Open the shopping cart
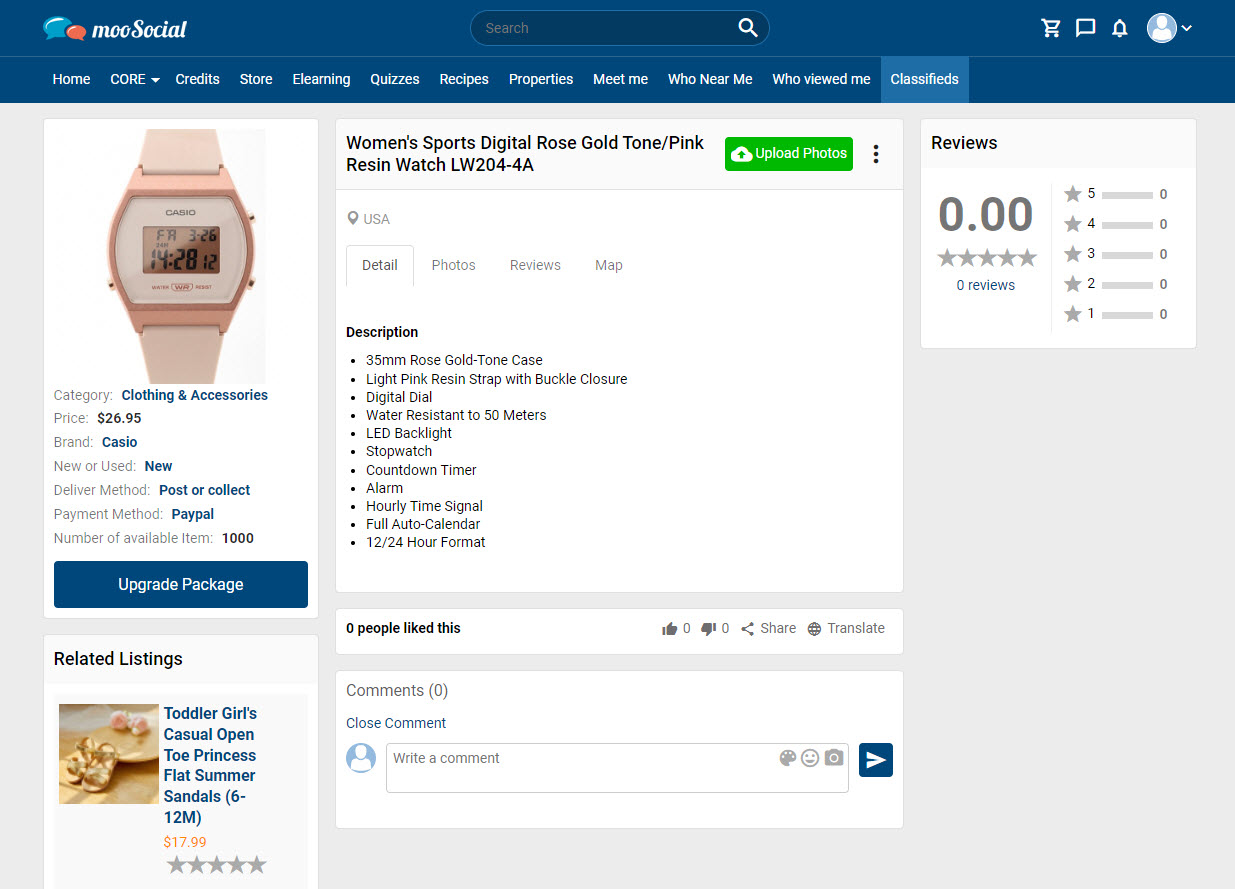 [1051, 28]
